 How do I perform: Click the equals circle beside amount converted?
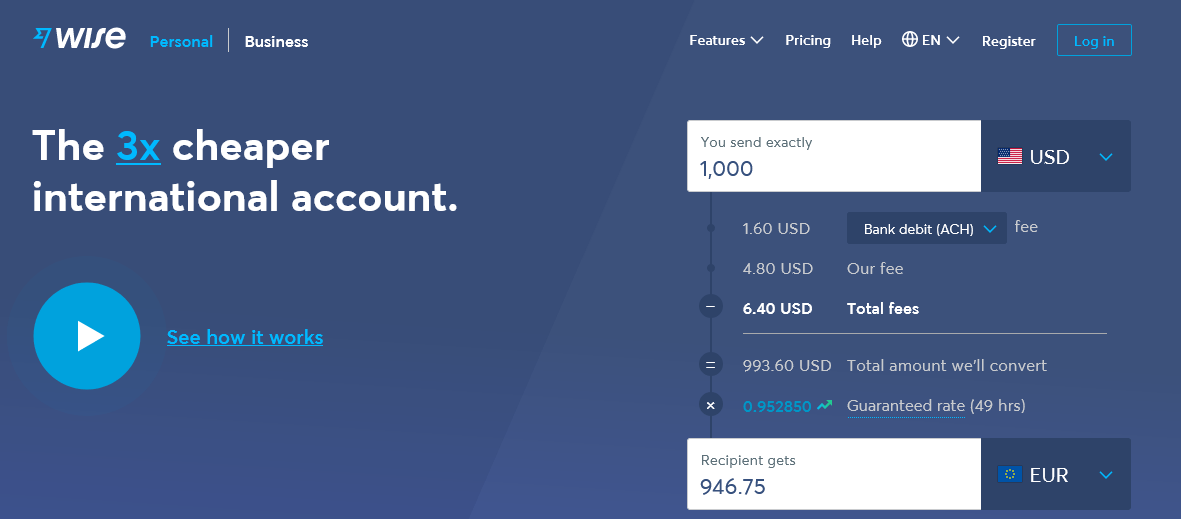coord(710,365)
